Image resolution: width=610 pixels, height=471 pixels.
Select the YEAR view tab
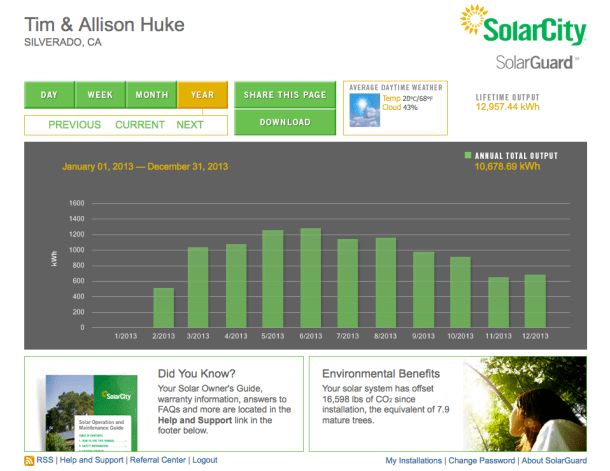pyautogui.click(x=202, y=95)
